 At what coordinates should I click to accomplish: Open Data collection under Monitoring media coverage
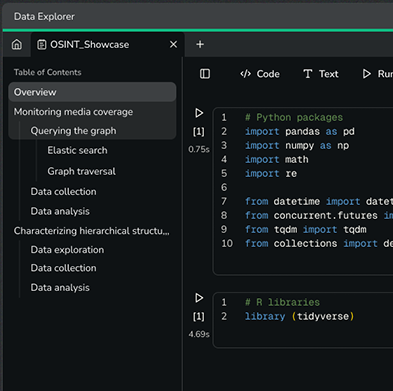pyautogui.click(x=63, y=192)
